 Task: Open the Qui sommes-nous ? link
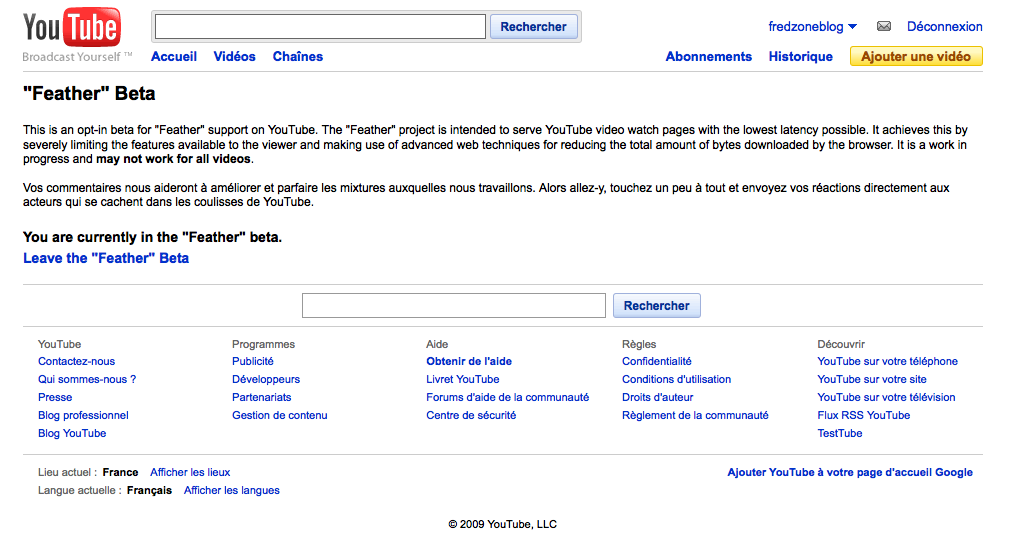click(x=87, y=380)
